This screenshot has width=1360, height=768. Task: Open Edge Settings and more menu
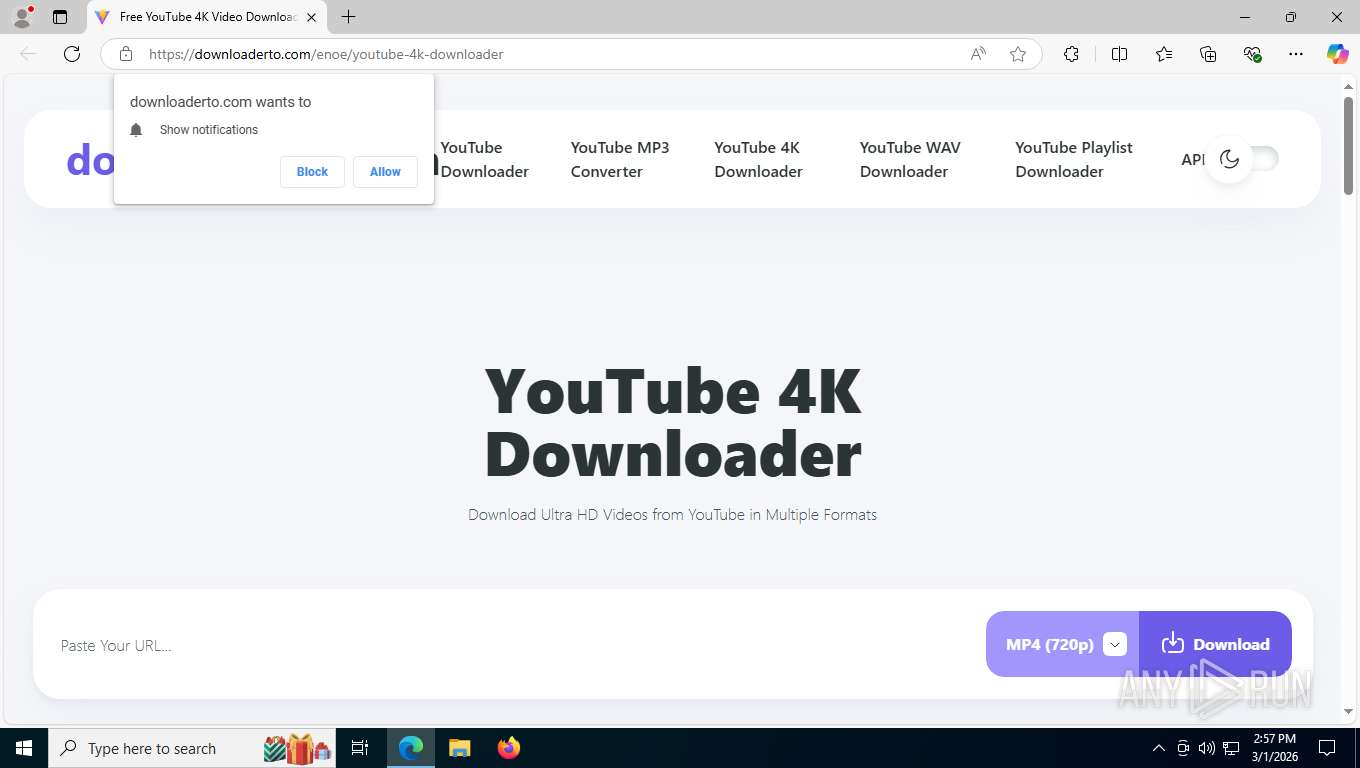click(1296, 54)
